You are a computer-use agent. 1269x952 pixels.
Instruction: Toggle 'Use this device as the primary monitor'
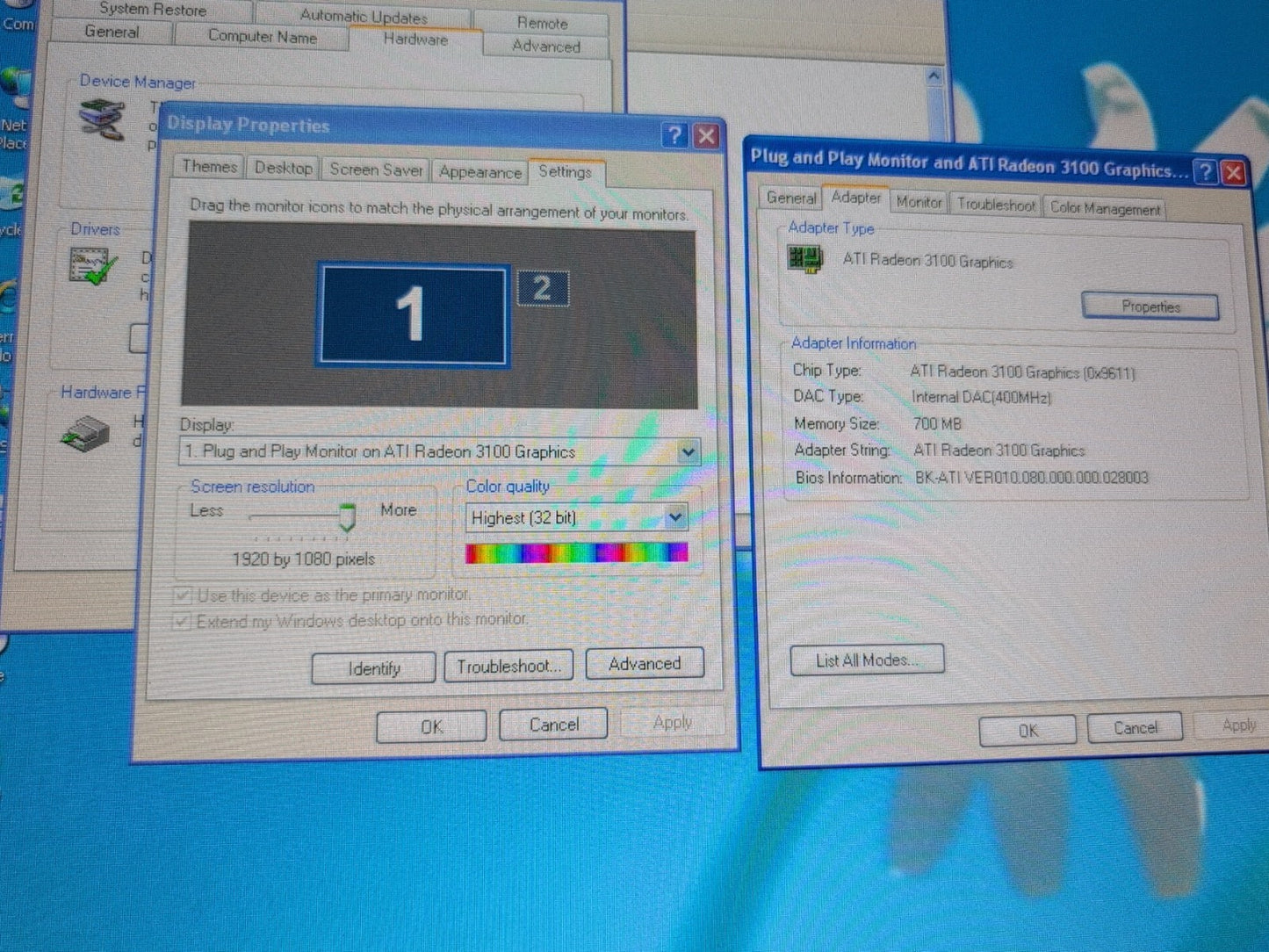point(183,595)
